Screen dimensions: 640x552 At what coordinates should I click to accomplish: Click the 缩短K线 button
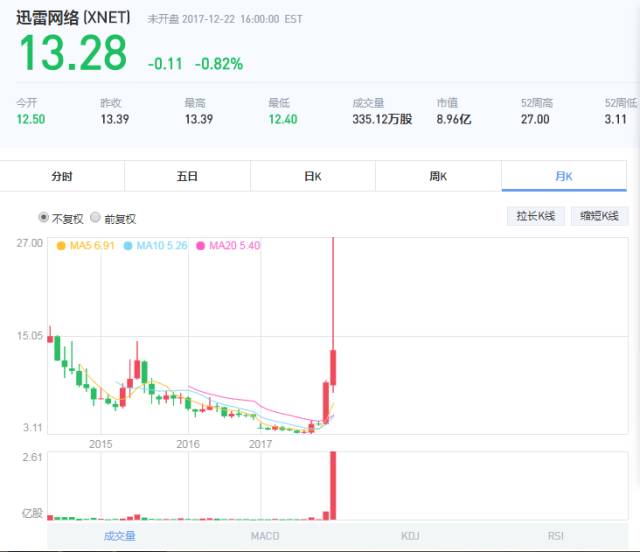(x=599, y=216)
